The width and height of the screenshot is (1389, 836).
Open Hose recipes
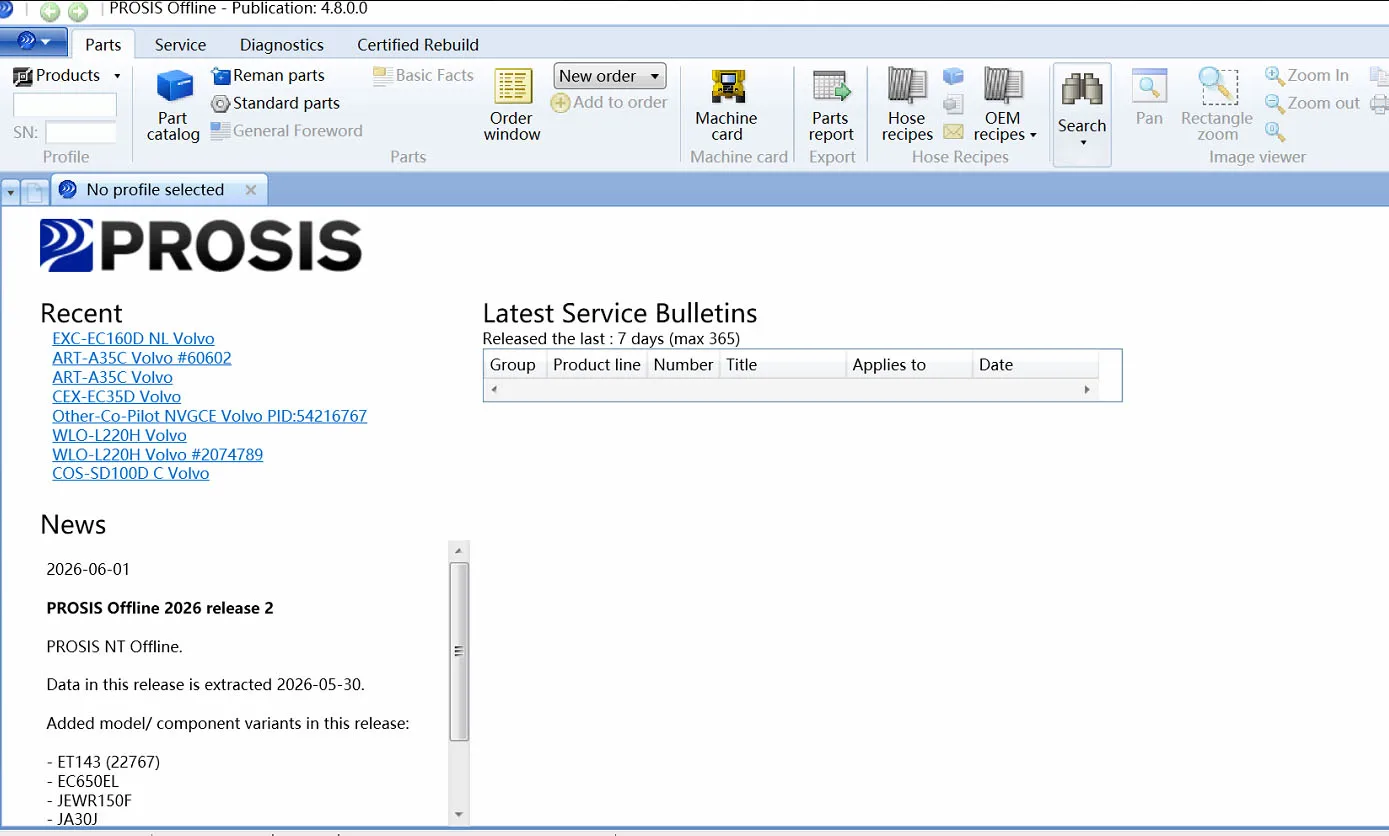point(908,106)
